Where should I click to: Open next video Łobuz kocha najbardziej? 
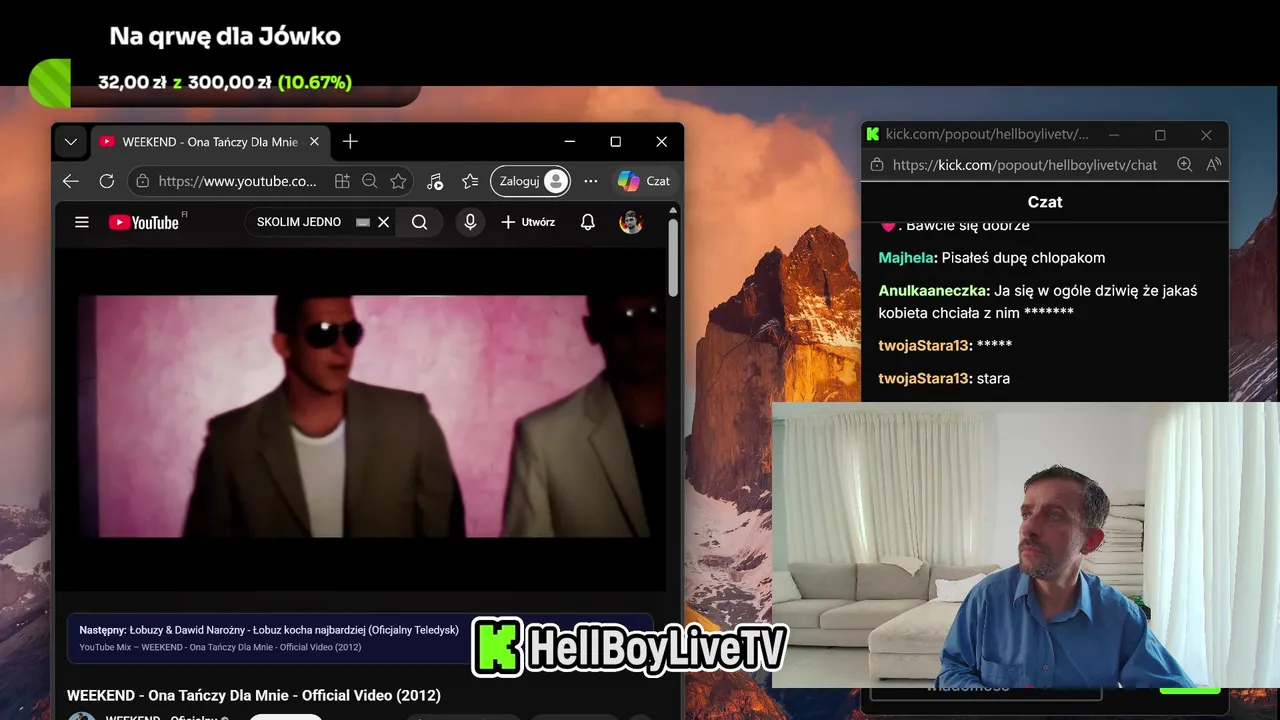pyautogui.click(x=269, y=630)
